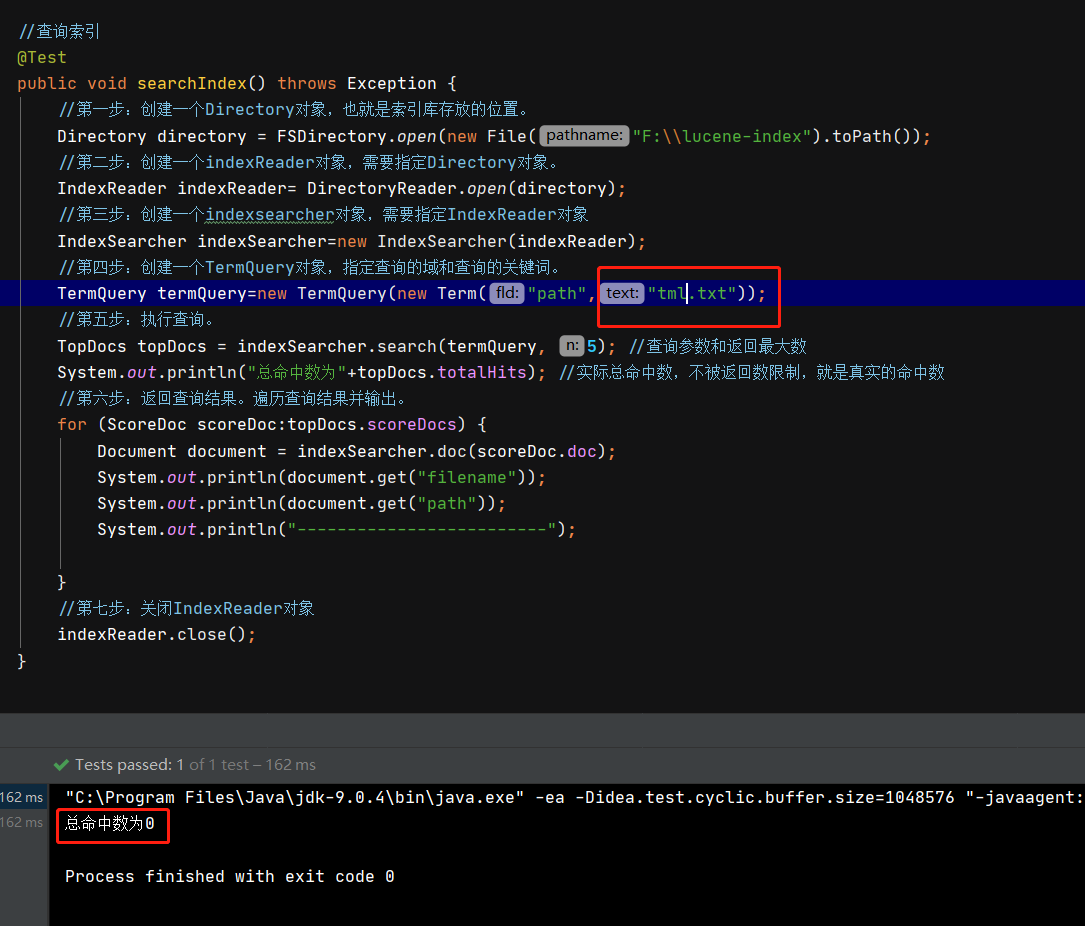Screen dimensions: 1085x926
Task: Click "Tests passed: 1" status text
Action: point(129,765)
